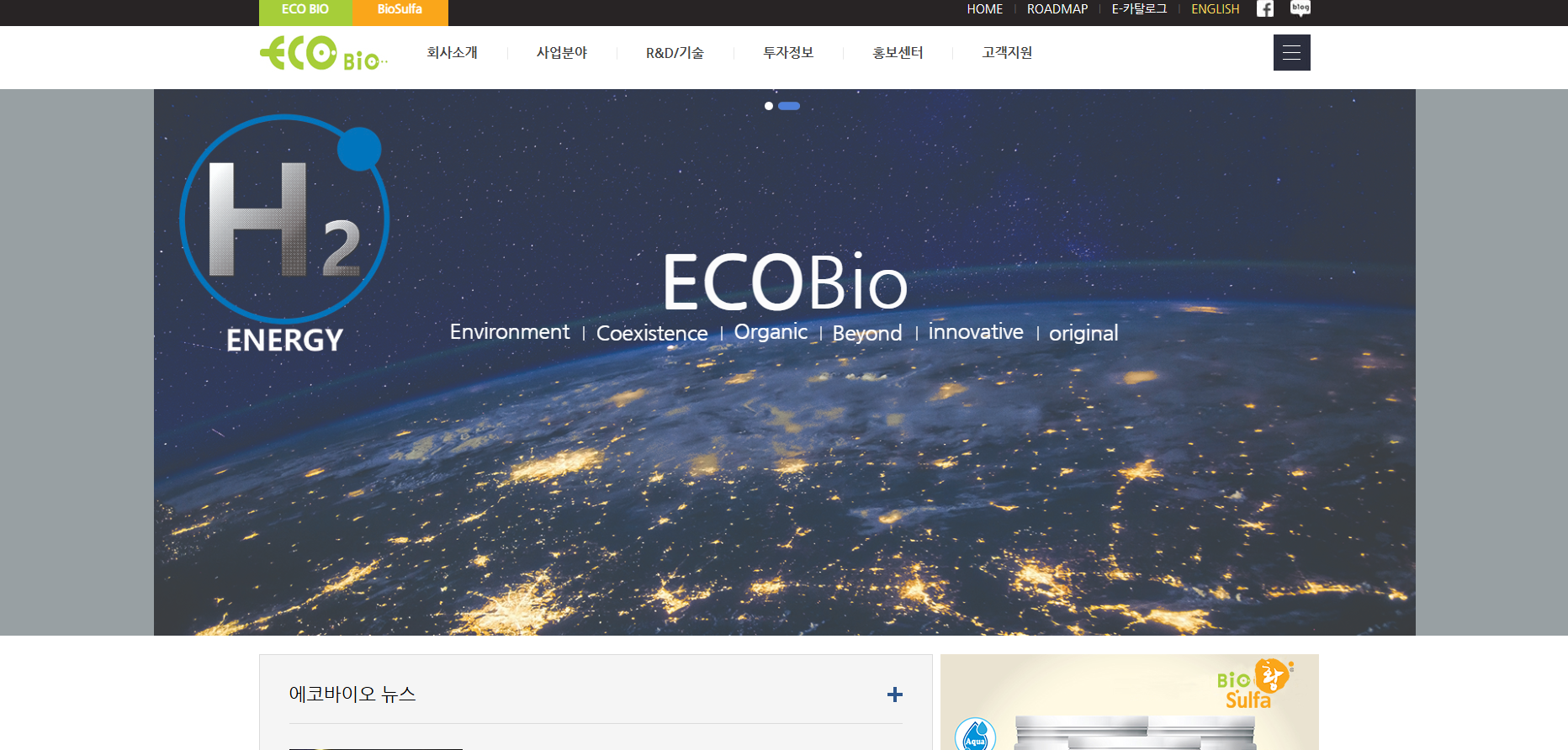This screenshot has height=750, width=1568.
Task: Click the Coexistence tagline word
Action: click(x=652, y=333)
